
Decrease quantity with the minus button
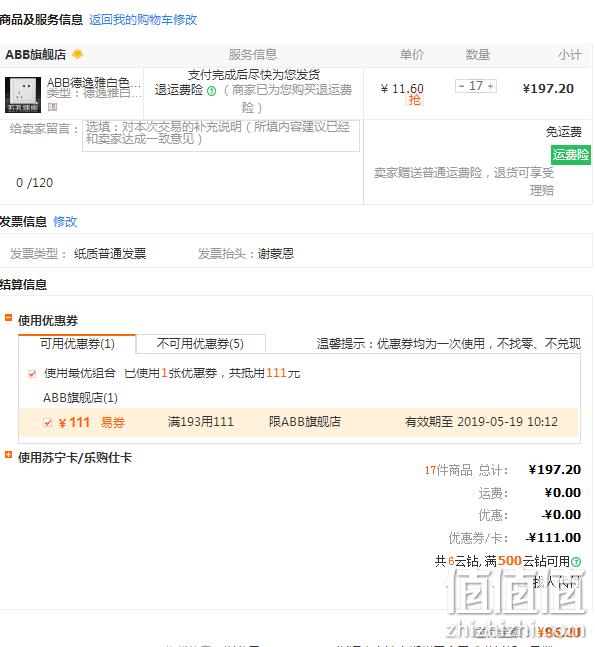(461, 86)
